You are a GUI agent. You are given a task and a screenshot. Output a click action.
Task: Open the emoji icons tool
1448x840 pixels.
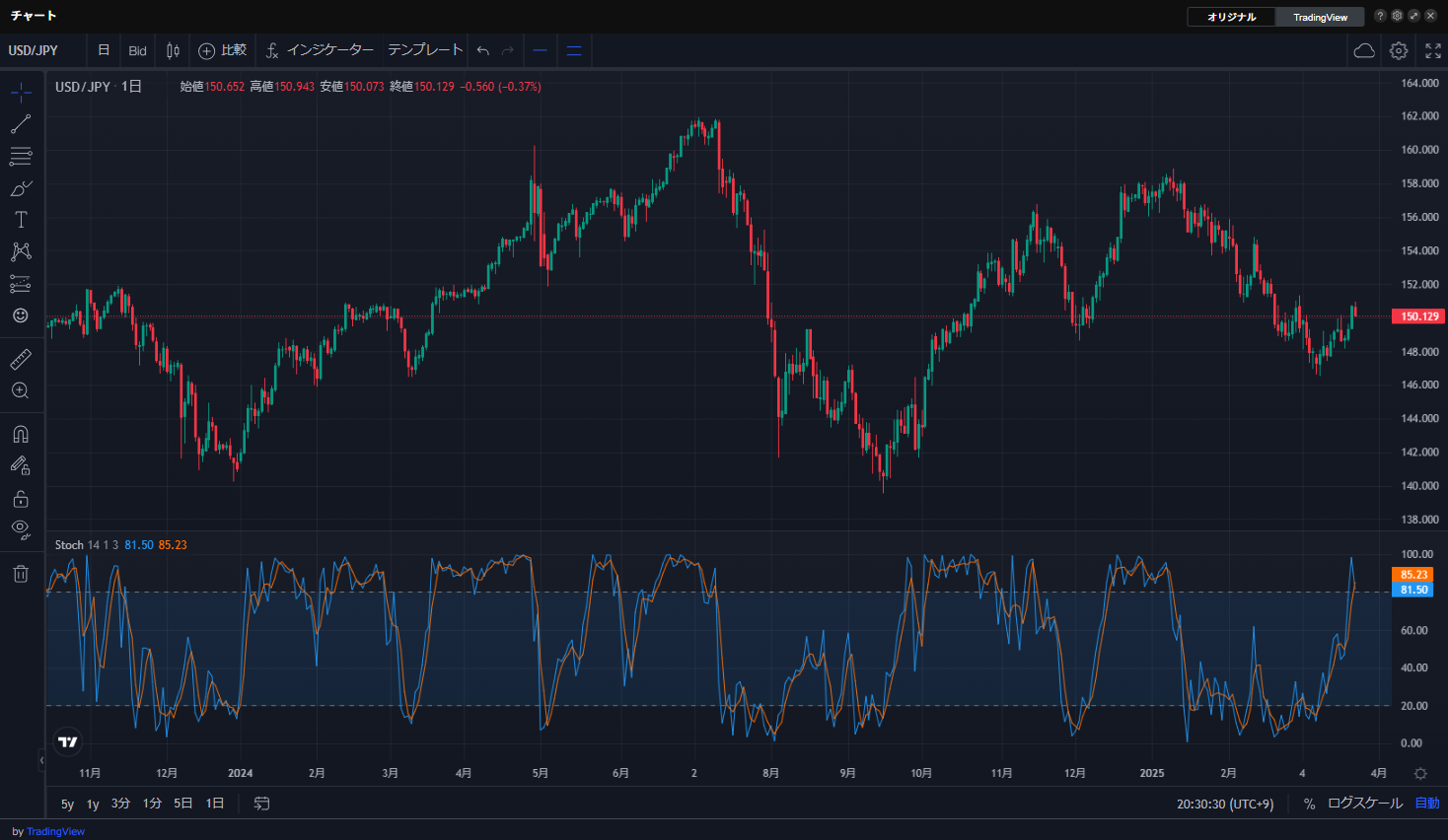[21, 315]
